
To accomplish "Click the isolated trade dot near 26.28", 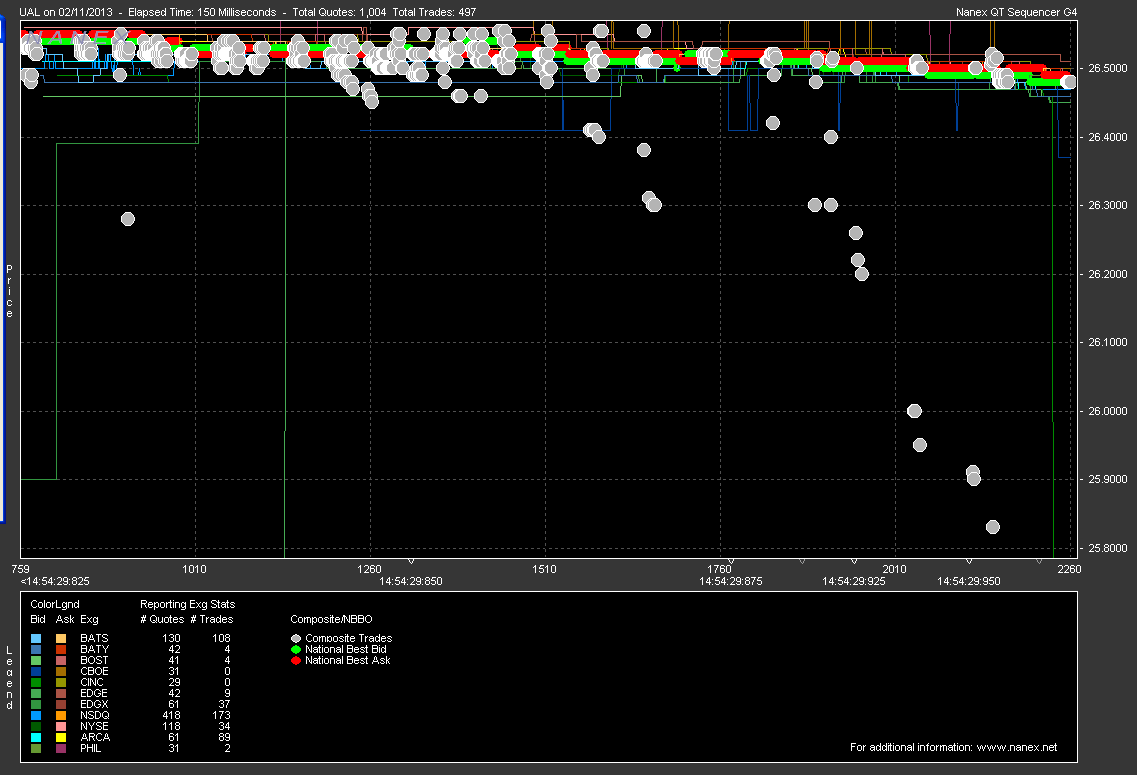I will 128,219.
